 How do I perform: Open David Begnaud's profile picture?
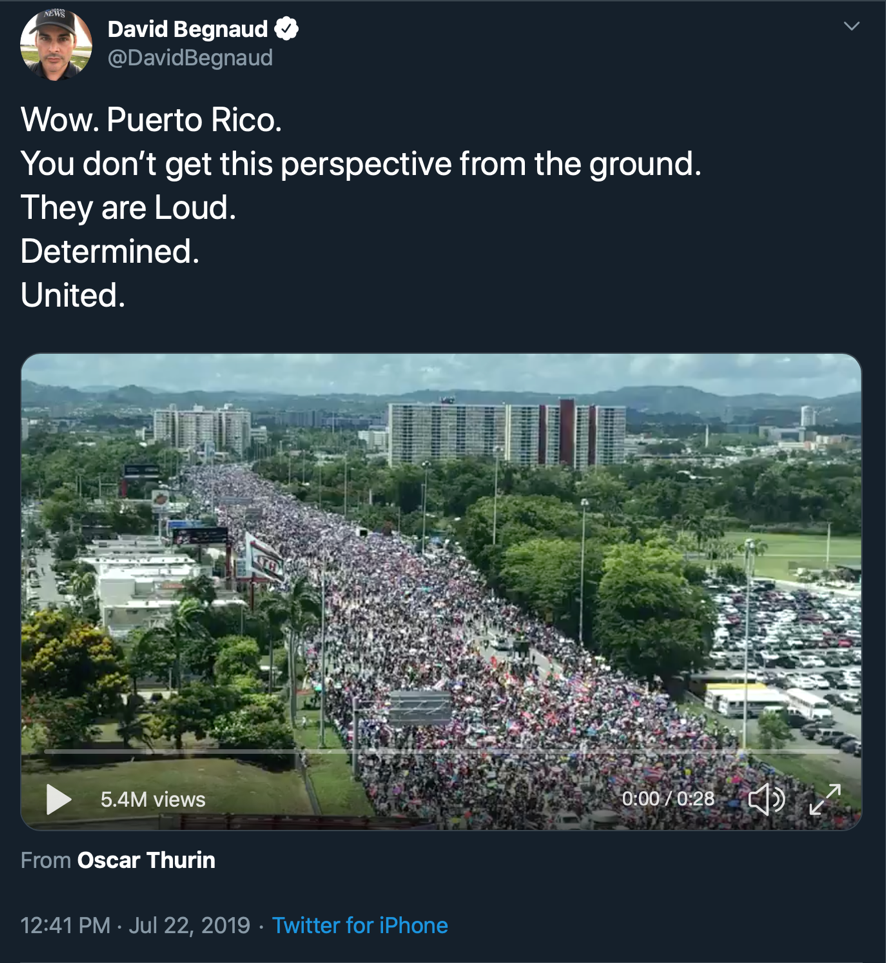point(56,44)
